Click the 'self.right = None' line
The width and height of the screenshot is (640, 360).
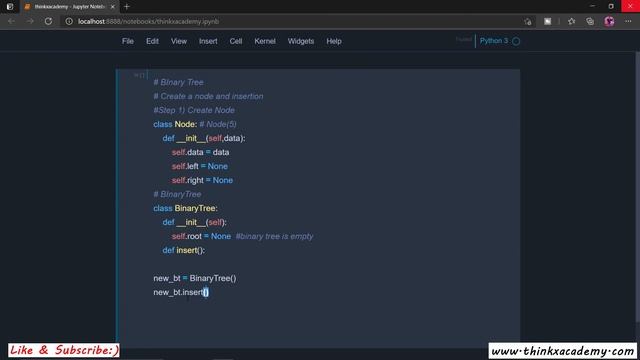[x=202, y=180]
